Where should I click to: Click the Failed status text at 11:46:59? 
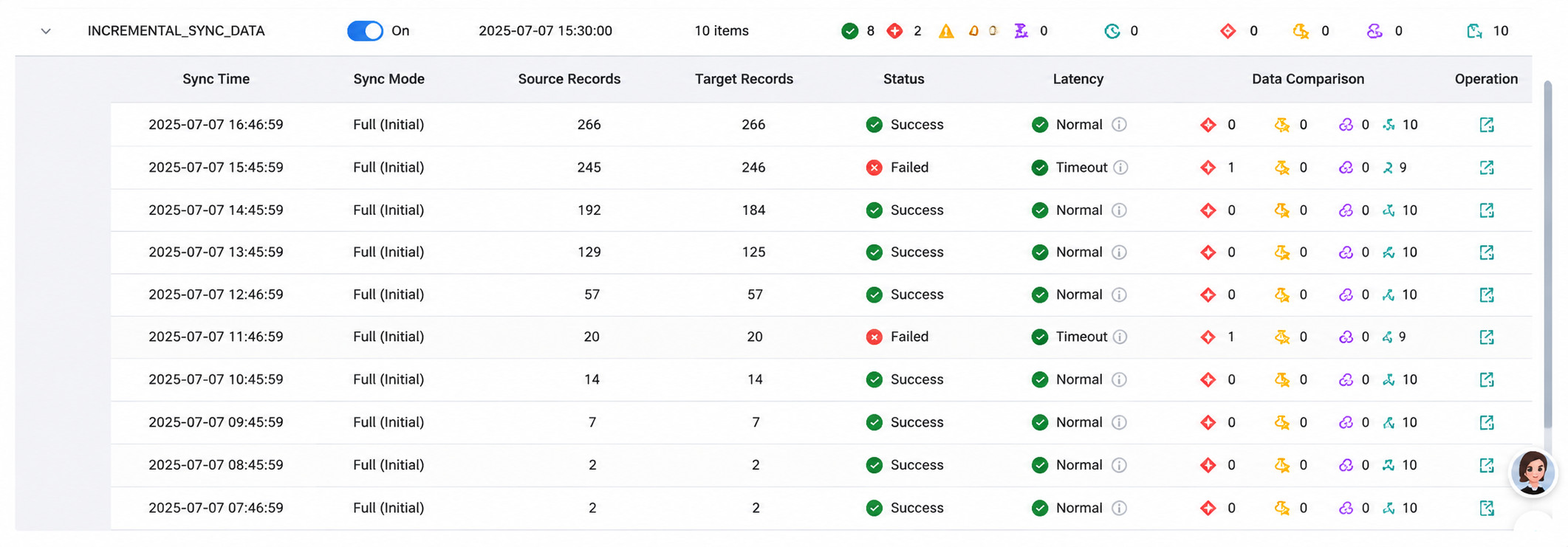909,337
